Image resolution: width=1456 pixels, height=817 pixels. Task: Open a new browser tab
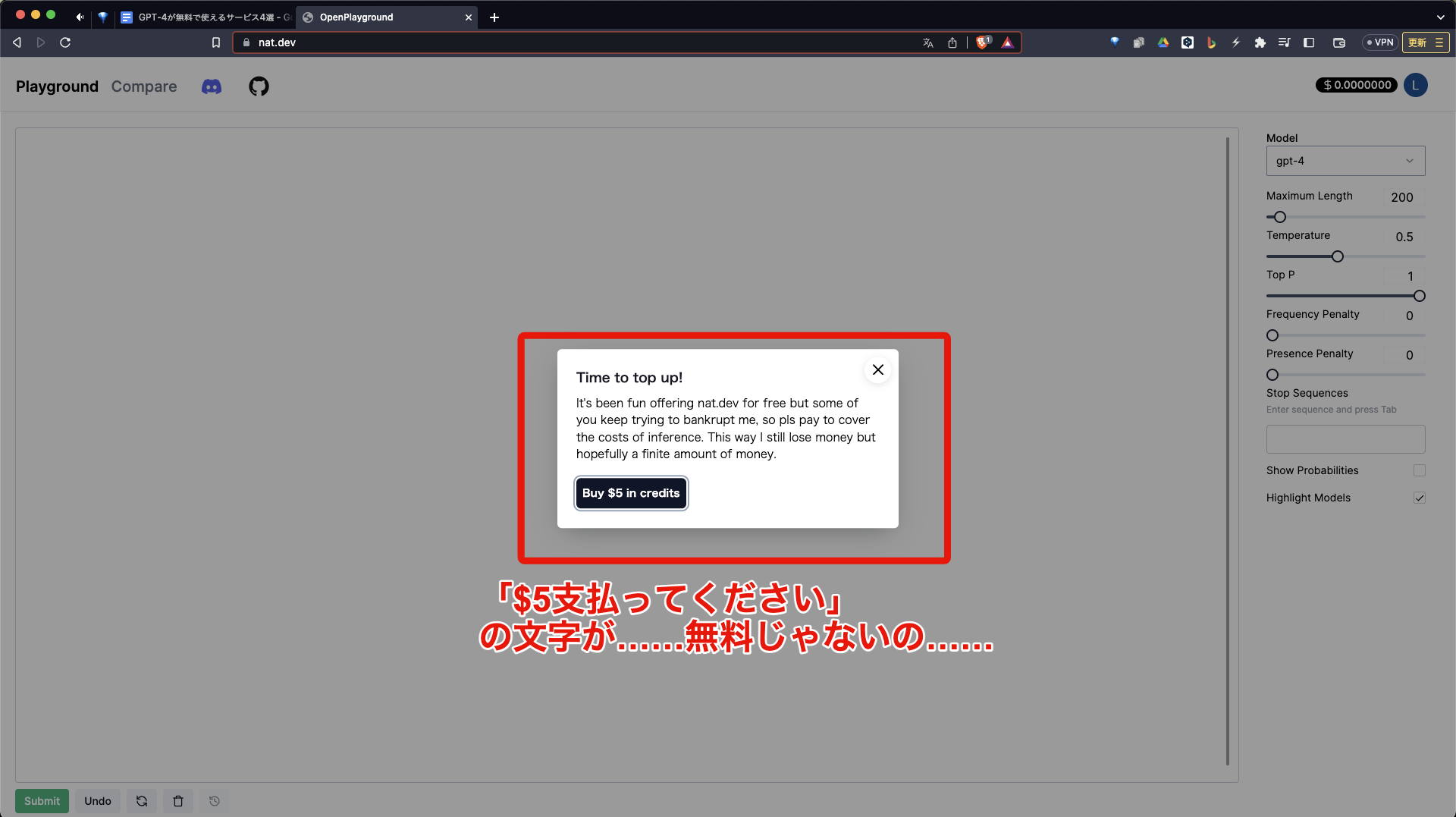click(494, 17)
